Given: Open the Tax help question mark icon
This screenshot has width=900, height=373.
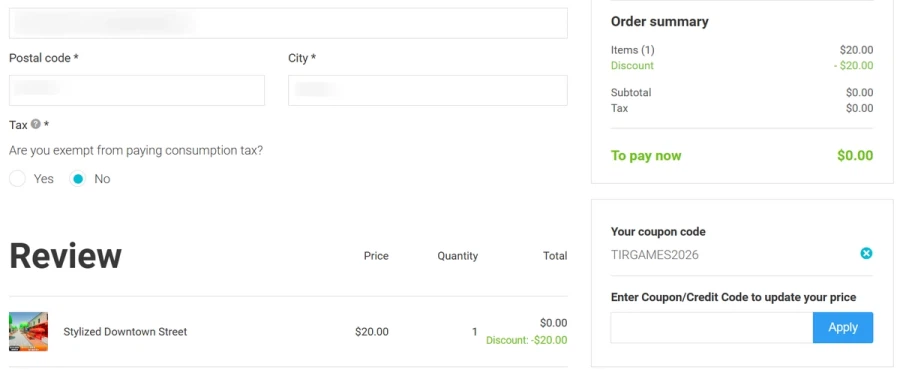Looking at the screenshot, I should (x=36, y=124).
